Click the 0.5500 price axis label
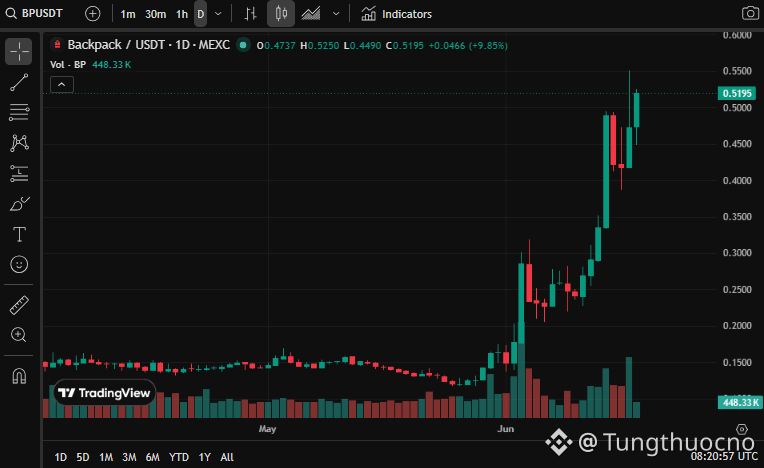Screen dimensions: 764x468 click(x=737, y=71)
